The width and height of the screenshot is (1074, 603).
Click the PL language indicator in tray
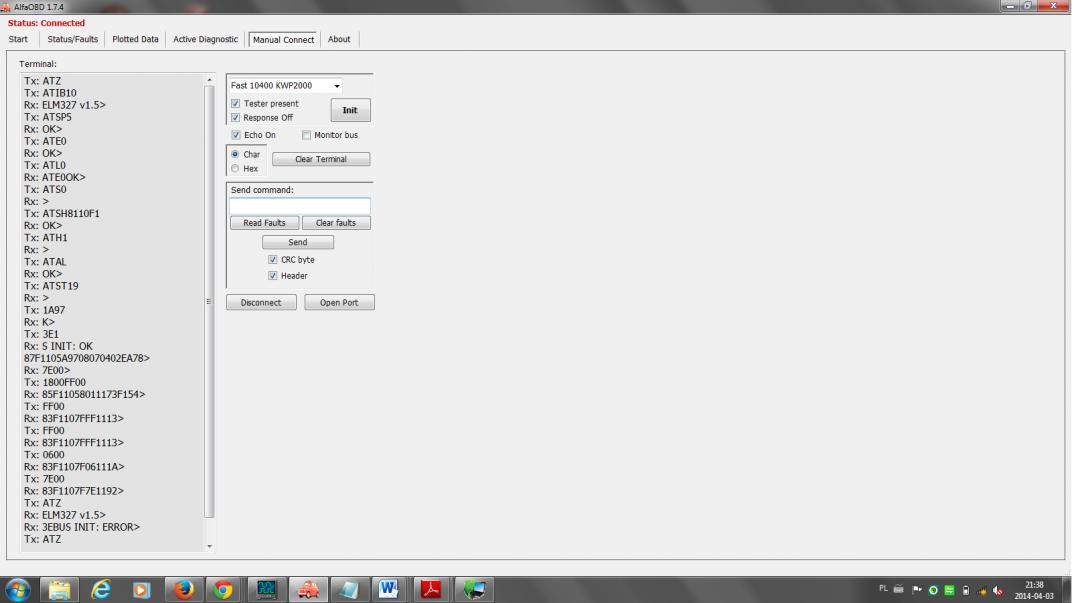coord(883,589)
